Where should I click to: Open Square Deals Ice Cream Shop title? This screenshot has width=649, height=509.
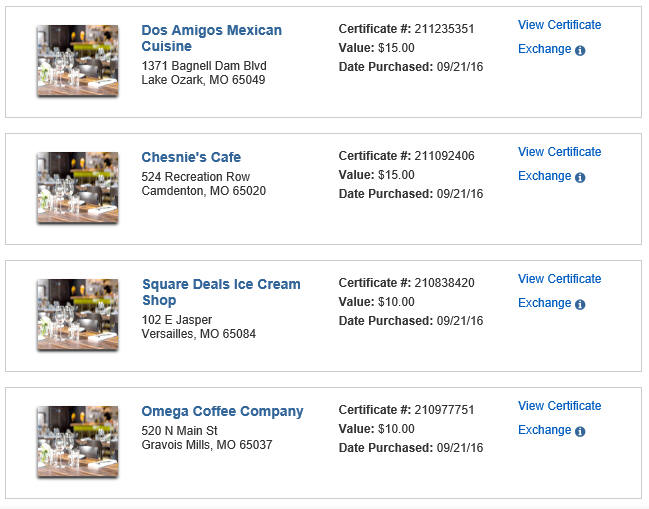pos(221,292)
